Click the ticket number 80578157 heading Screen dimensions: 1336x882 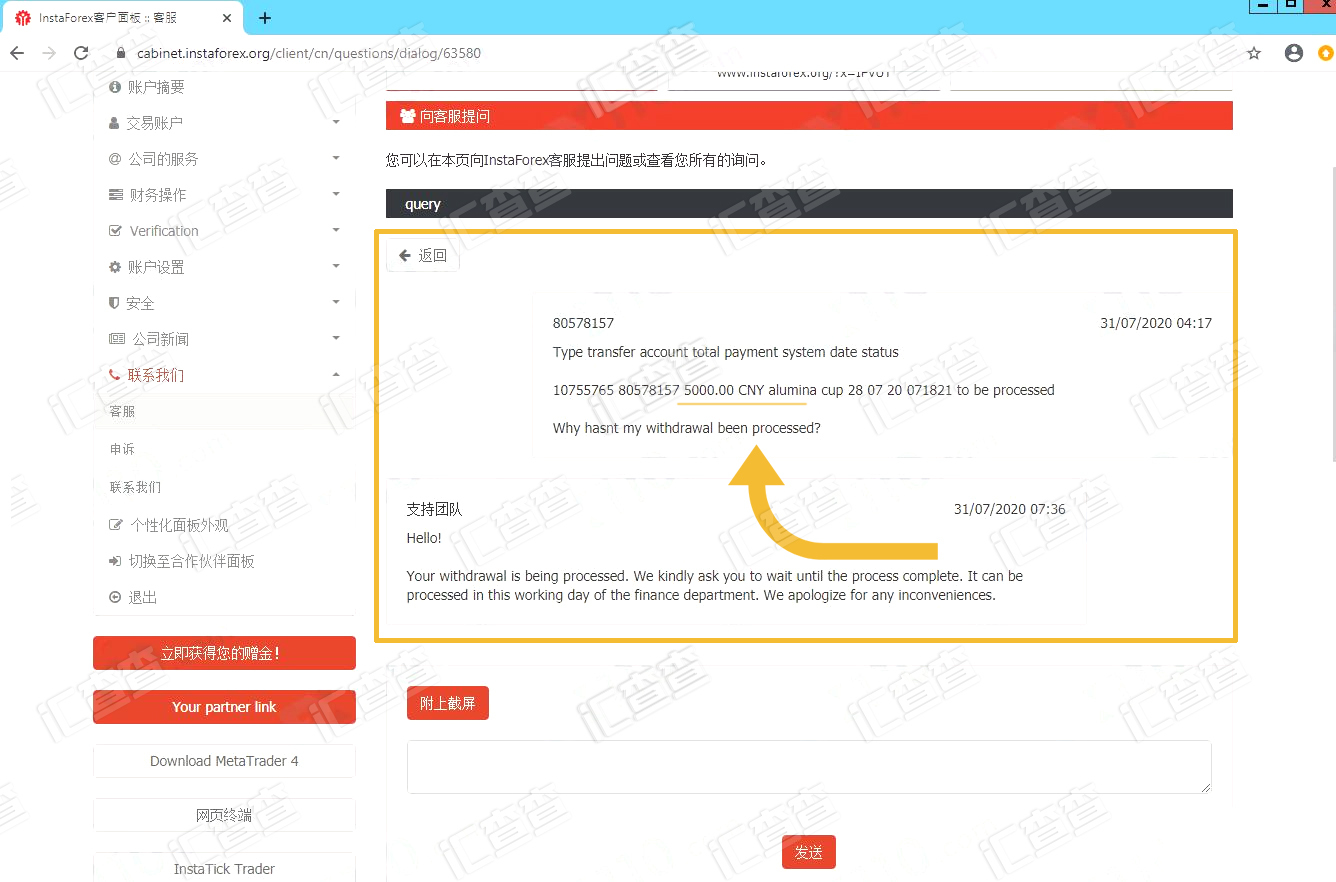point(583,323)
